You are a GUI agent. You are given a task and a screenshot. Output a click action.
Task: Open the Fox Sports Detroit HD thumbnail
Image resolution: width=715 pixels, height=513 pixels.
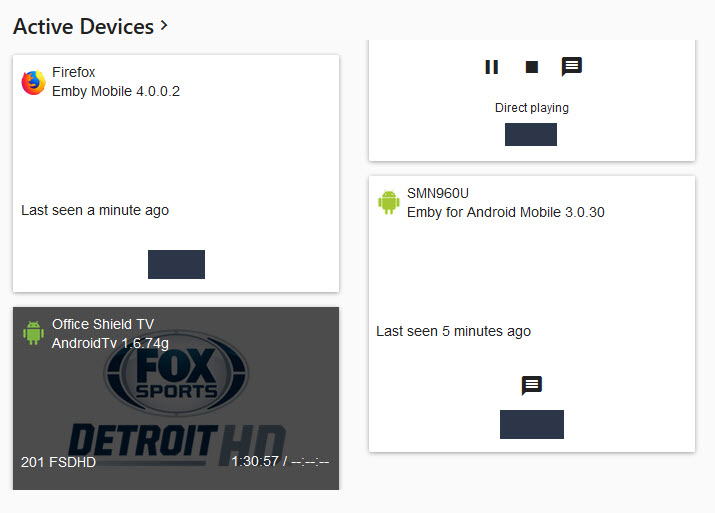176,399
